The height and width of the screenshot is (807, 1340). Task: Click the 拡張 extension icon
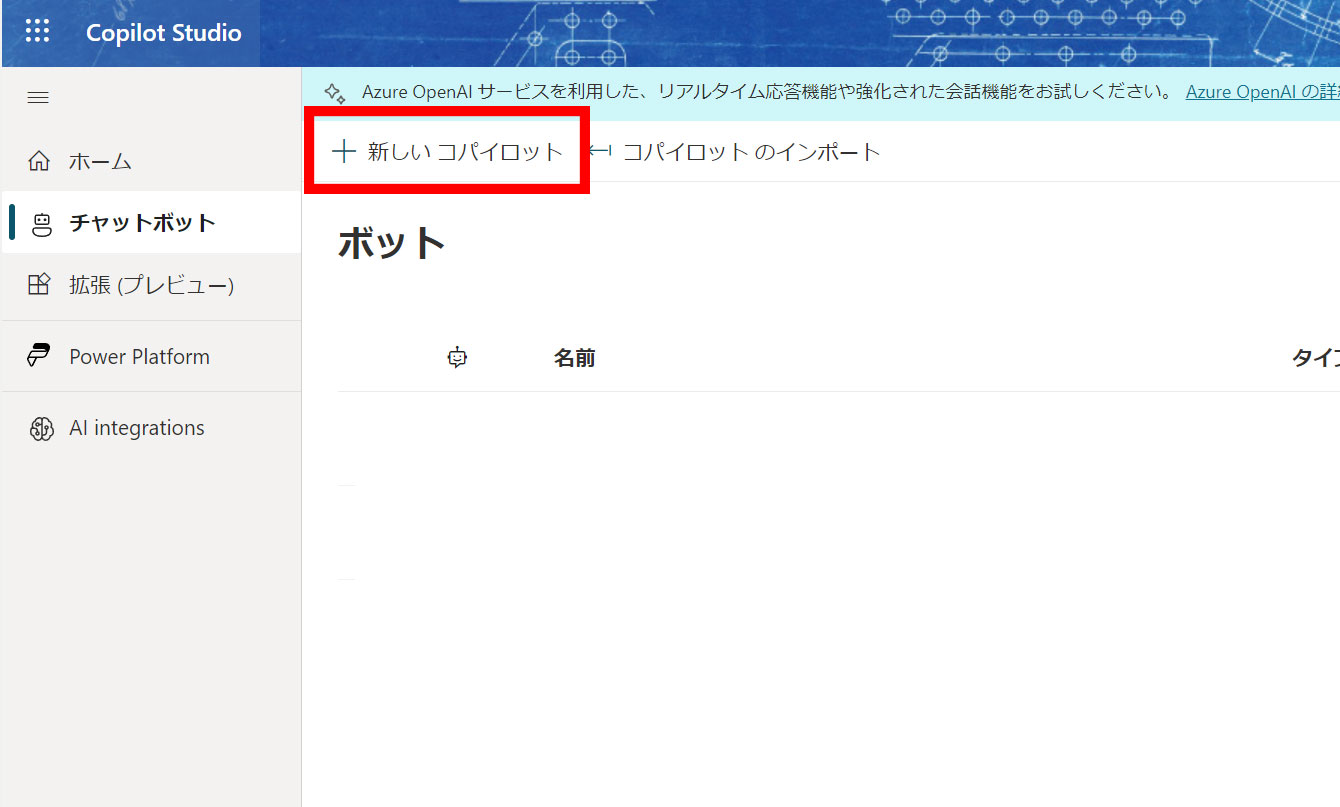click(39, 285)
